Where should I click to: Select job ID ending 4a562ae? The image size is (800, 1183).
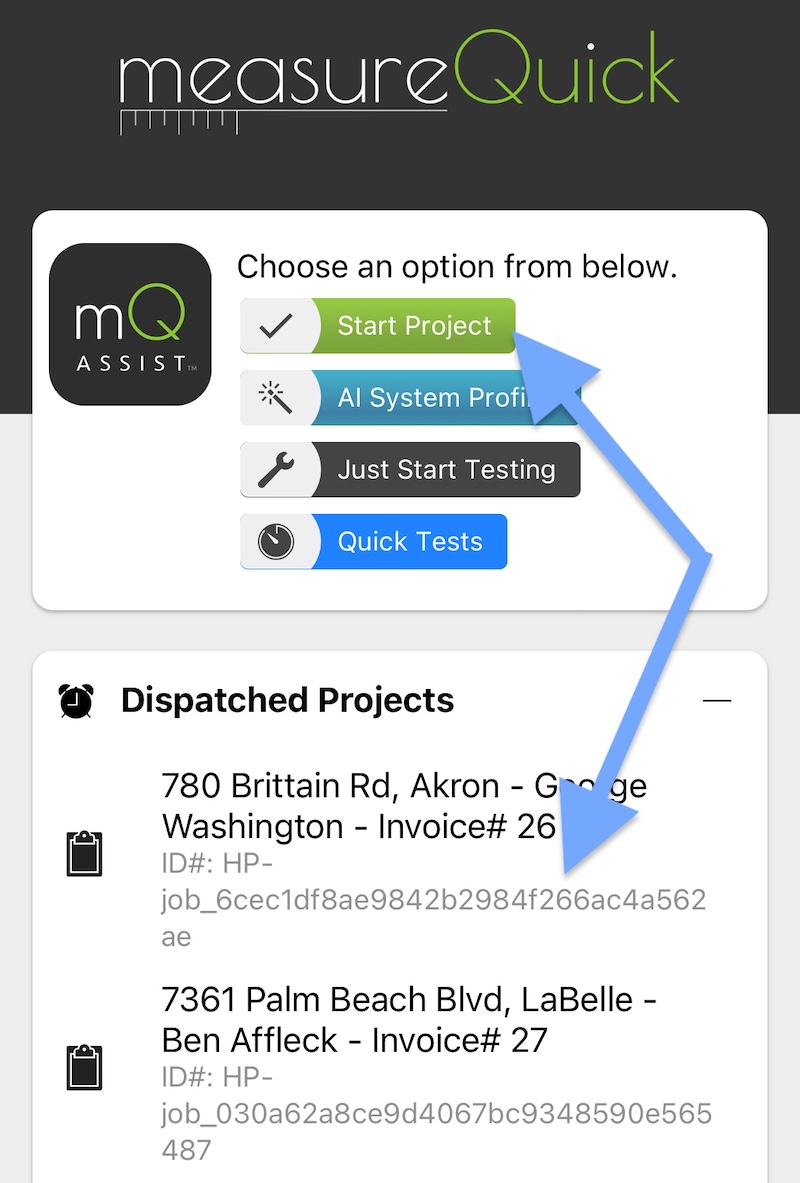434,900
